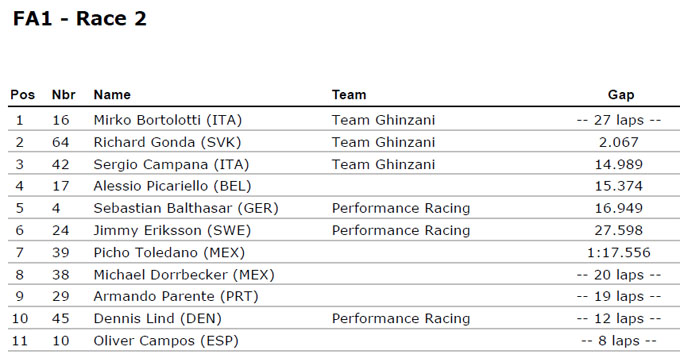Viewport: 680px width, 362px height.
Task: Select driver Richard Gonda (SVK)
Action: tap(167, 142)
